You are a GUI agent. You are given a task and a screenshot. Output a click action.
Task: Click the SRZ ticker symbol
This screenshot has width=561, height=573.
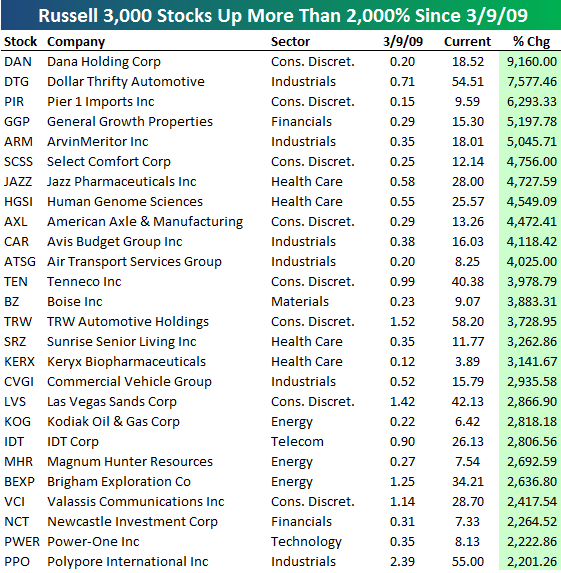pyautogui.click(x=15, y=342)
